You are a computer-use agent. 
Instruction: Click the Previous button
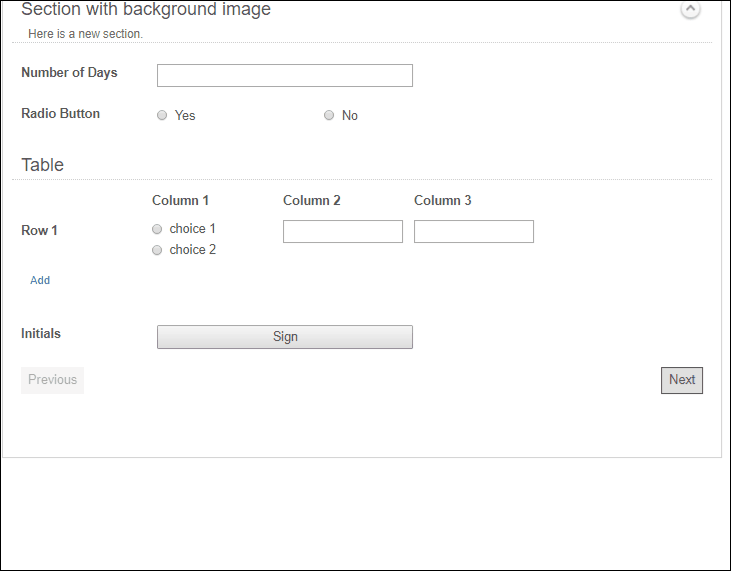coord(52,380)
